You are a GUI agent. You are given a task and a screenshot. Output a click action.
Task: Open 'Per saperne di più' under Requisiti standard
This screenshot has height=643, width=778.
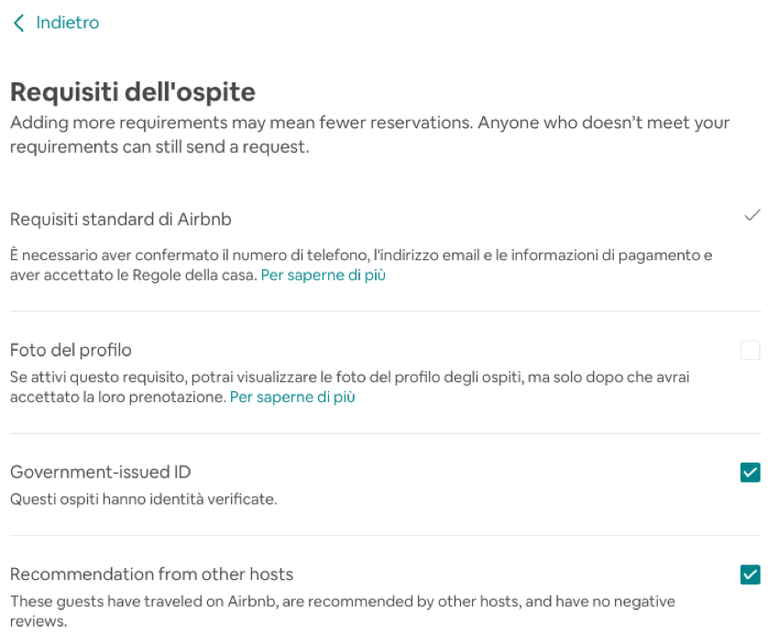(323, 275)
